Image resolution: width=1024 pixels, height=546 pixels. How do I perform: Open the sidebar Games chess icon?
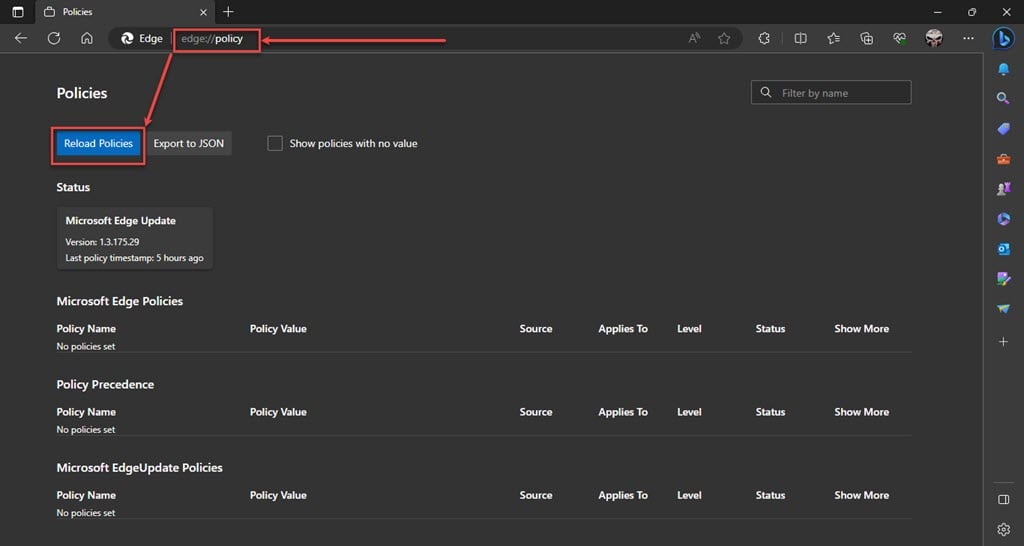click(1004, 189)
